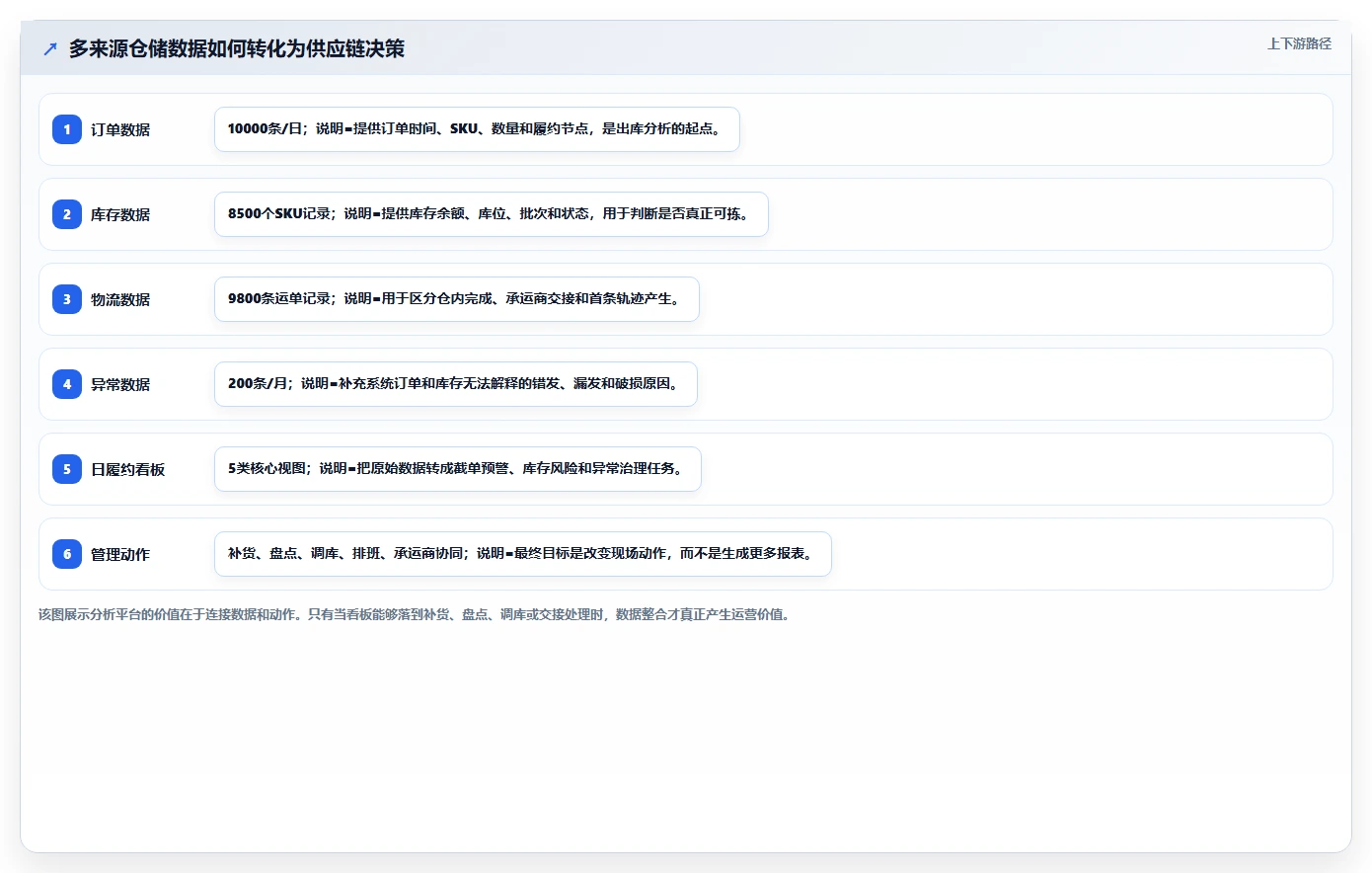Click the 上下游路径 label

(1299, 43)
